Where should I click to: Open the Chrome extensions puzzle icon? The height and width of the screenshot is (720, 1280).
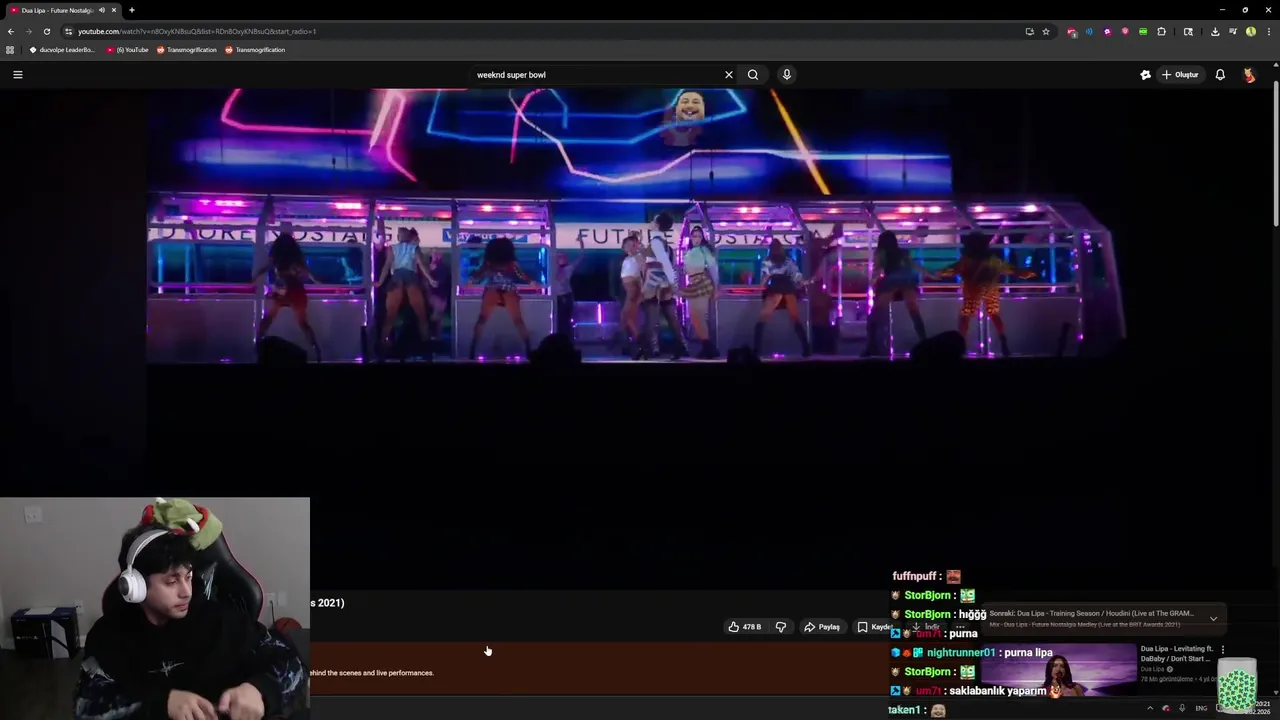(x=1161, y=31)
